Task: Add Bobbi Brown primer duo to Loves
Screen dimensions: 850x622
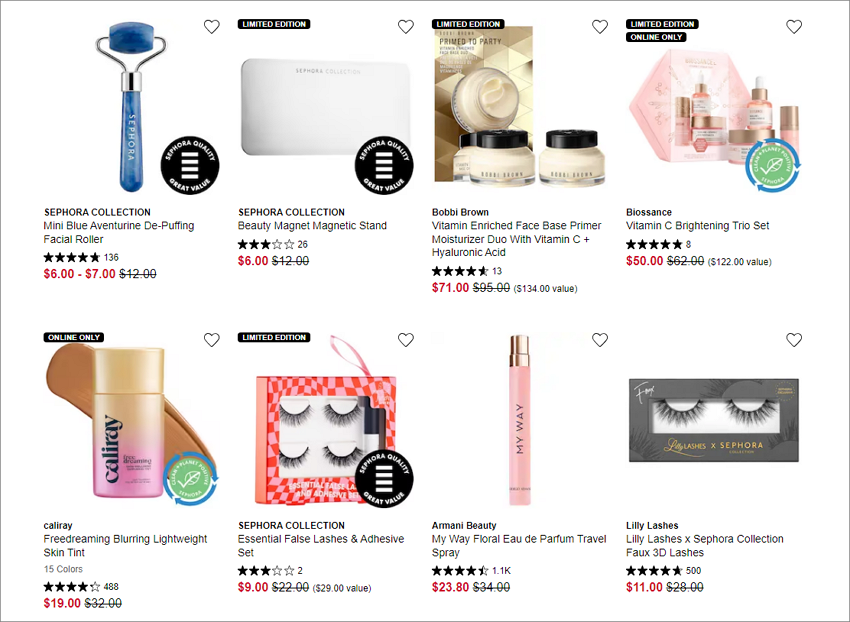Action: tap(600, 27)
